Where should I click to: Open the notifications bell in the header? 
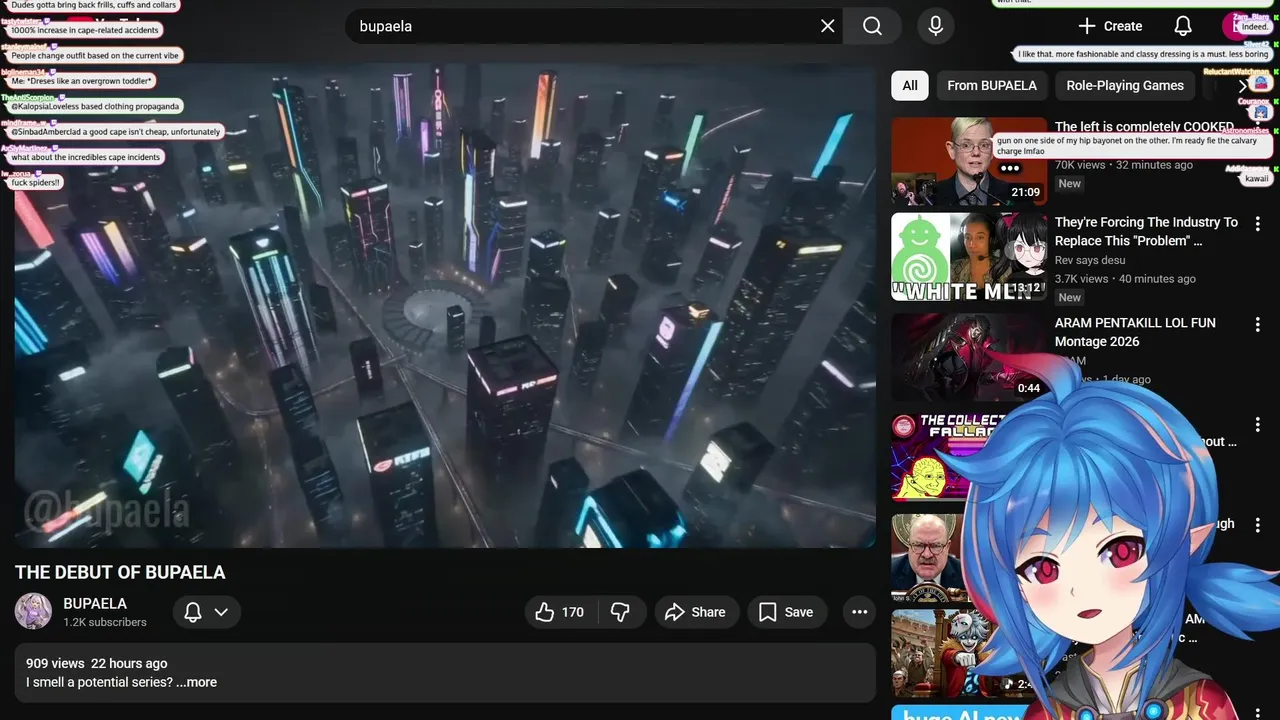[x=1183, y=26]
